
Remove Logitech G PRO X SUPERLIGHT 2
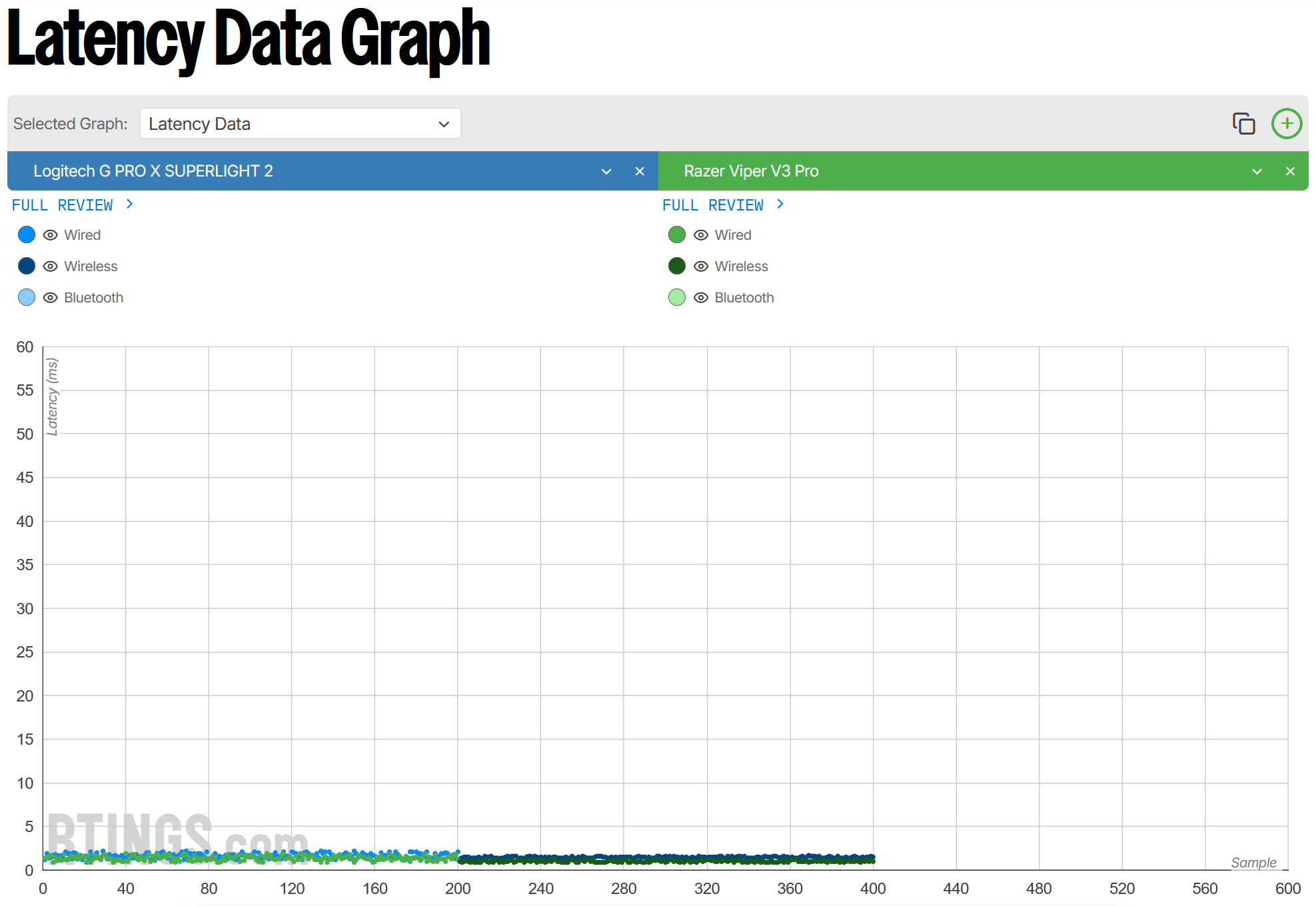639,171
